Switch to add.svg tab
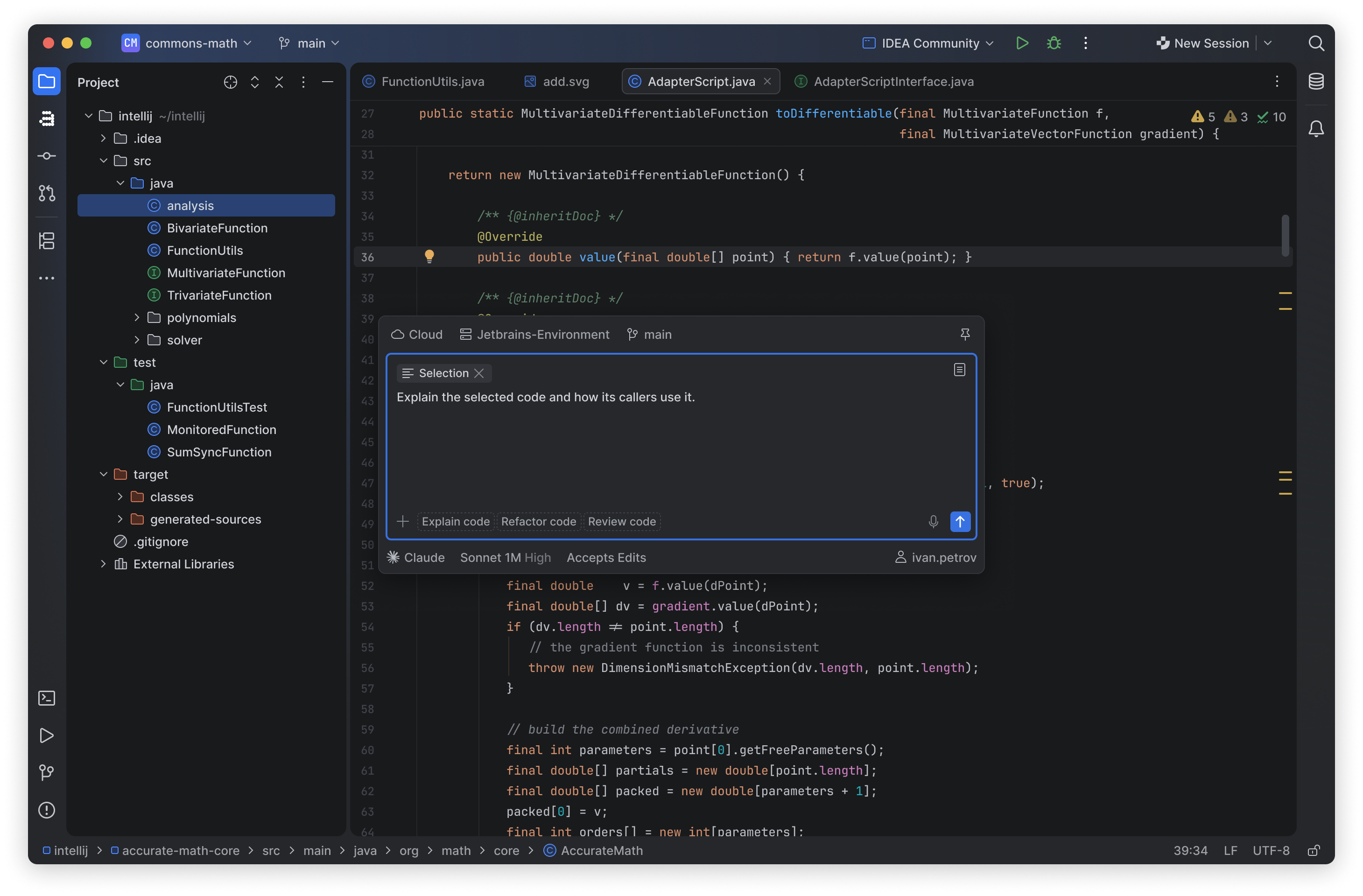The height and width of the screenshot is (896, 1363). coord(557,82)
